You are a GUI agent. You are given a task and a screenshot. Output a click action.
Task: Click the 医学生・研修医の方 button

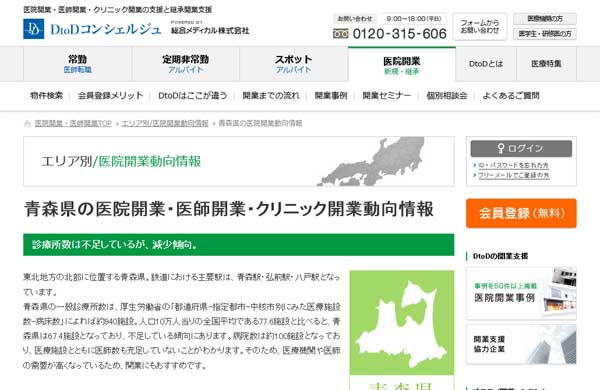tap(545, 34)
